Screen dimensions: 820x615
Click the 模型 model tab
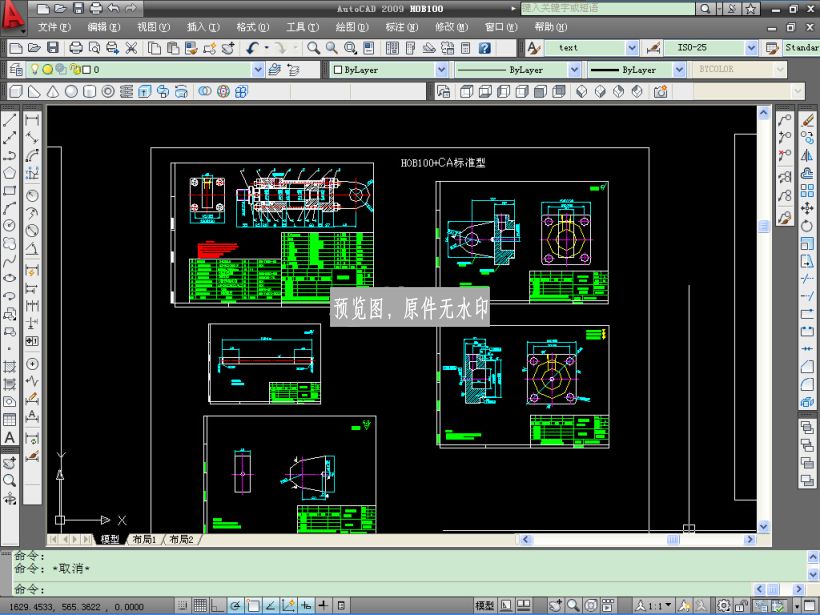click(x=110, y=539)
